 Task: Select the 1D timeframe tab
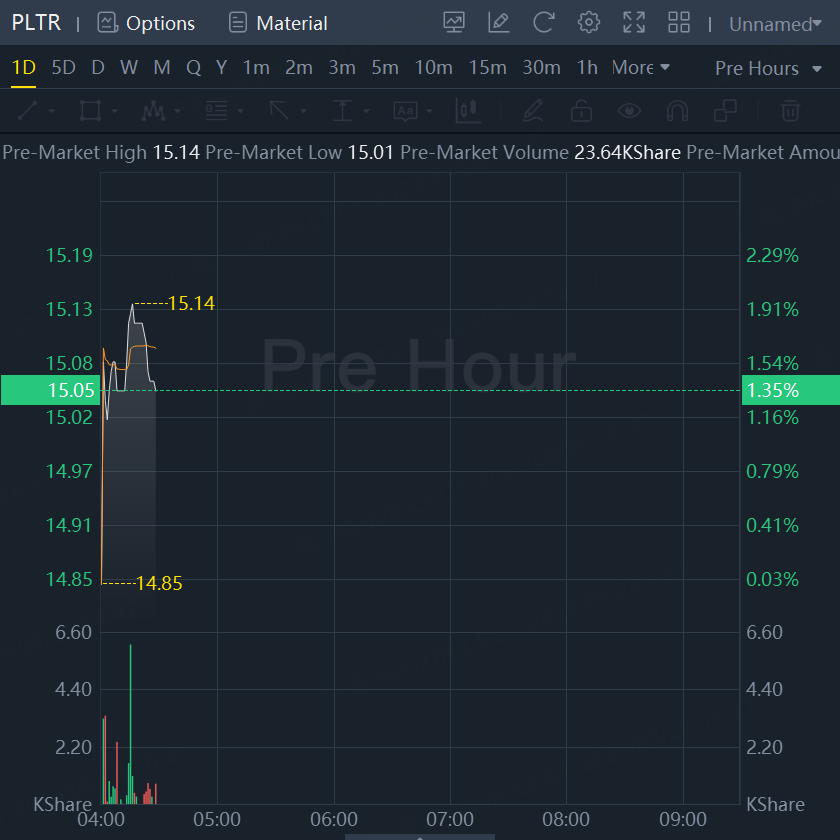[24, 68]
